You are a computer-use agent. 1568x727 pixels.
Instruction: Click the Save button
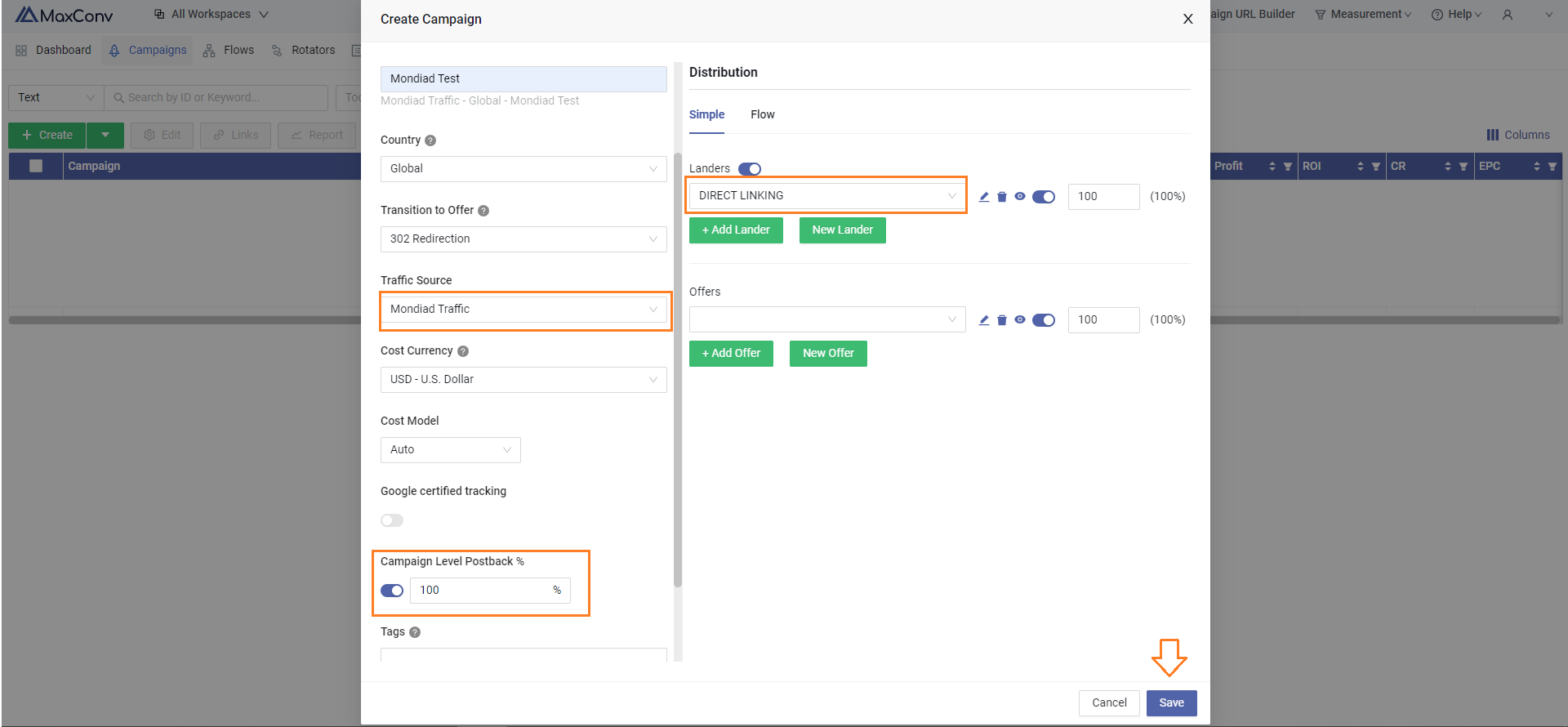point(1171,703)
